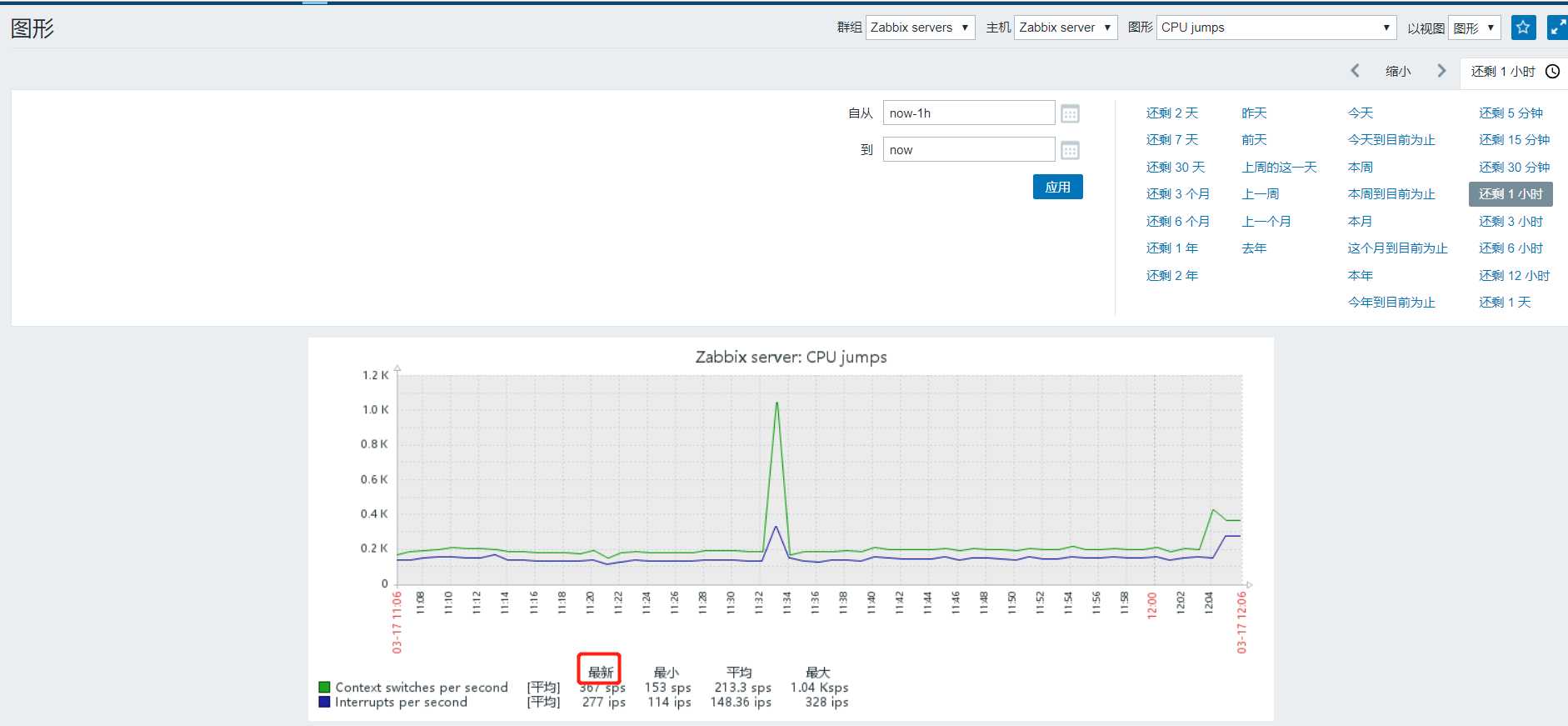Select 上周的这一天 time range
Screen dimensions: 1568x726
point(1280,168)
